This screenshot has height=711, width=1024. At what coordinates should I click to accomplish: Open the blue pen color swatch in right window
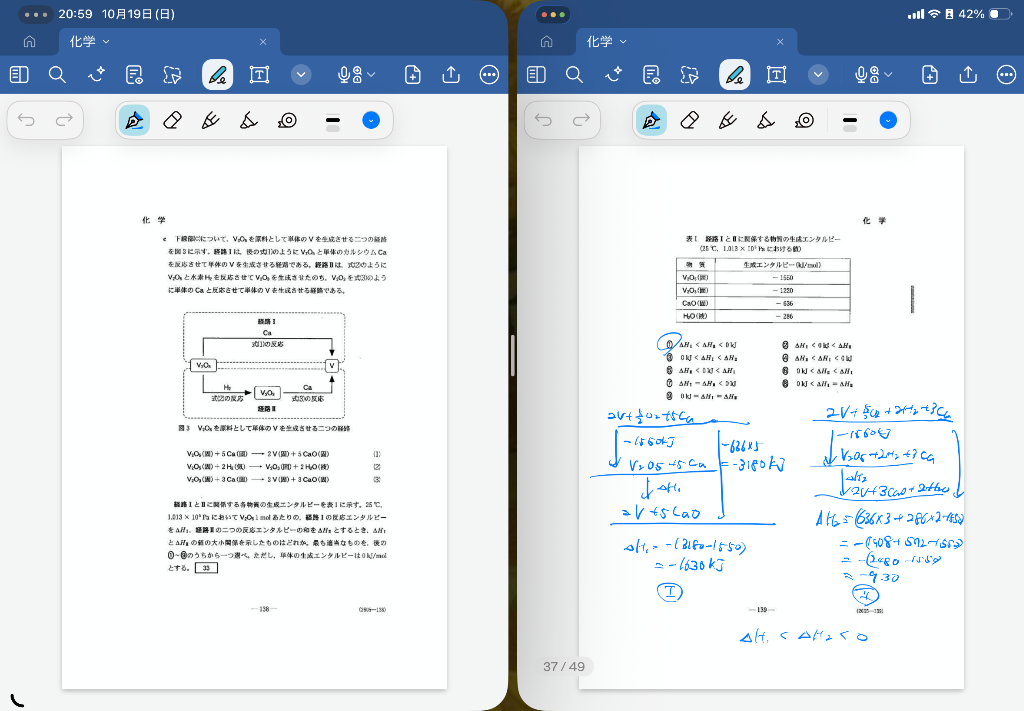pos(888,121)
